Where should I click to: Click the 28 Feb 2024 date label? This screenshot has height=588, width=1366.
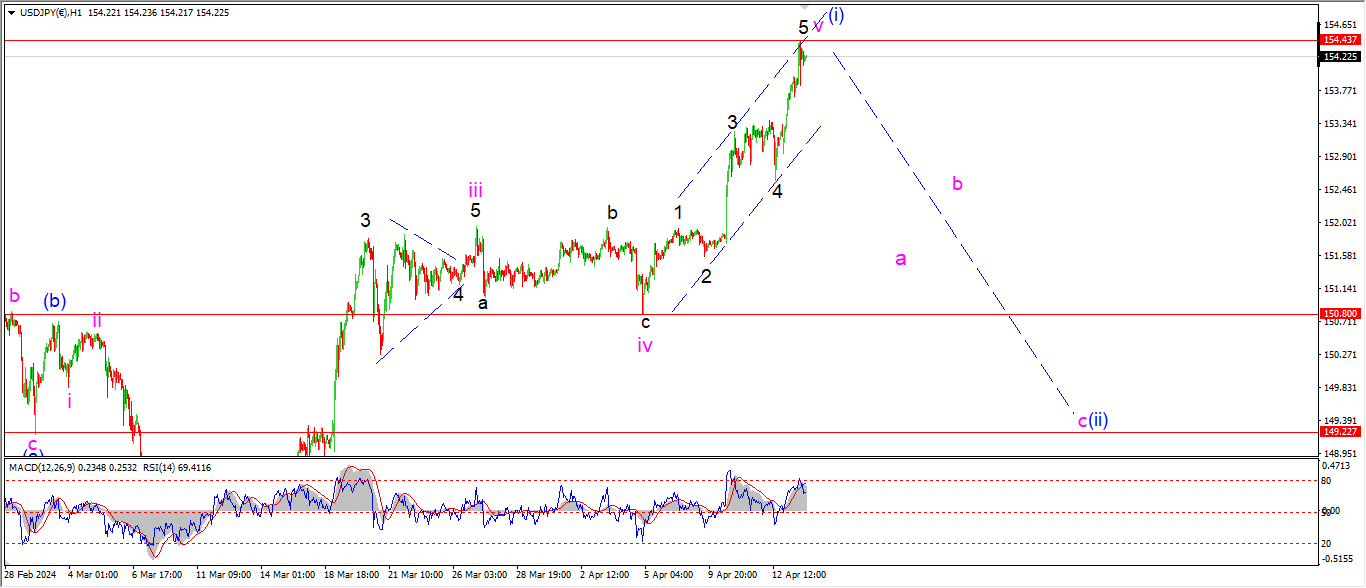[x=30, y=576]
